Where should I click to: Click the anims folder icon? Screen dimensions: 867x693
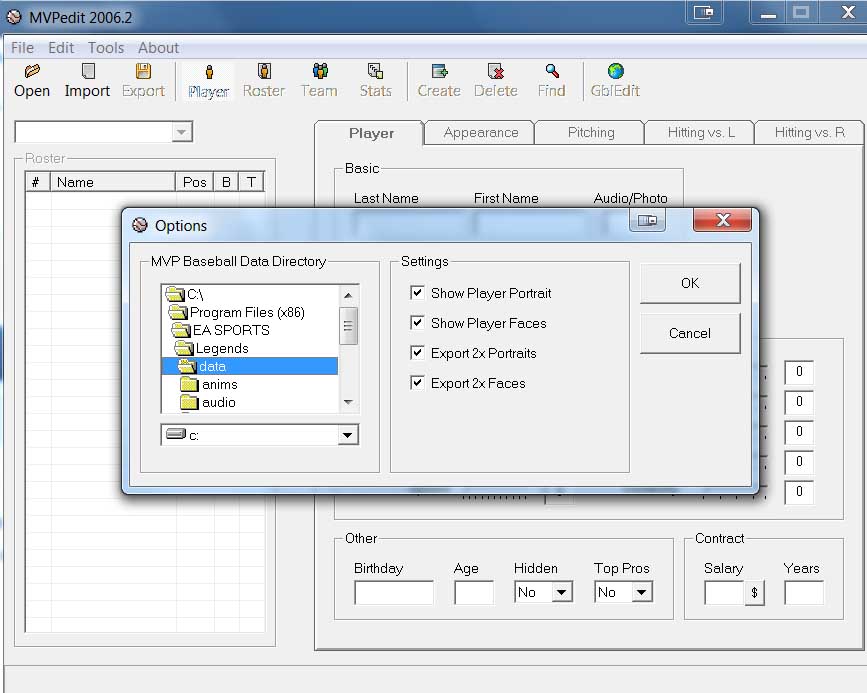point(189,384)
